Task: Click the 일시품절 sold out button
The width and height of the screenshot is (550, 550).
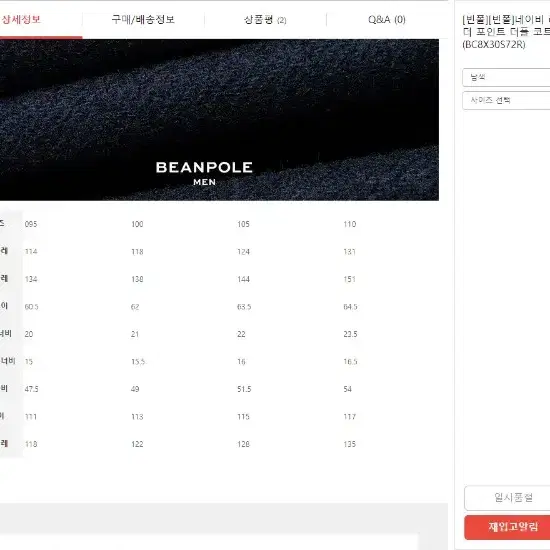Action: (x=507, y=498)
